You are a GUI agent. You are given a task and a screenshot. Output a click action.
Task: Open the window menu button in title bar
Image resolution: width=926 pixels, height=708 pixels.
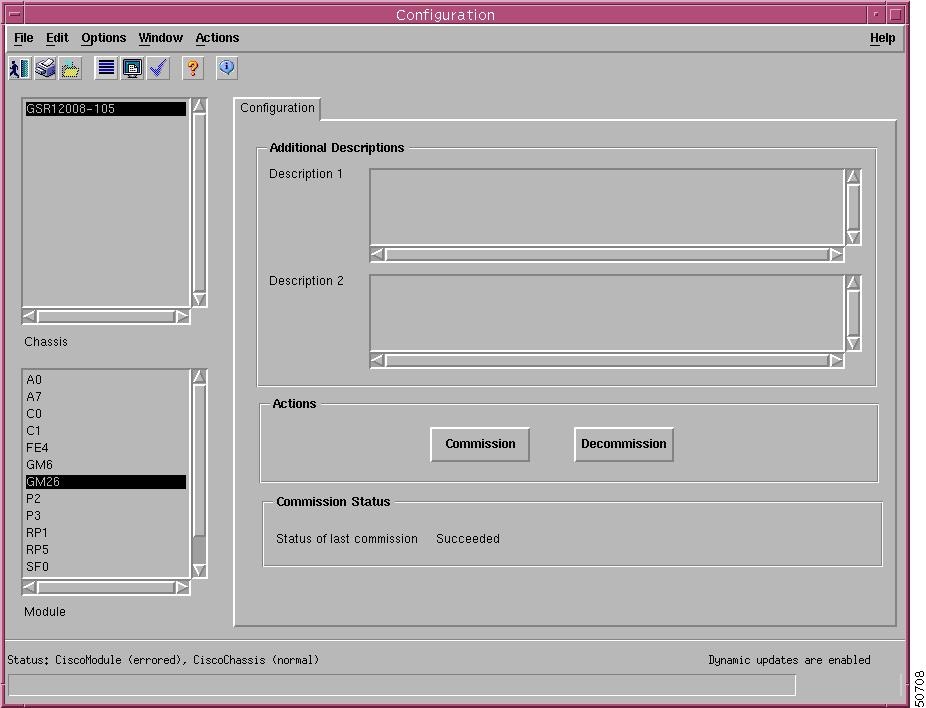(x=15, y=14)
